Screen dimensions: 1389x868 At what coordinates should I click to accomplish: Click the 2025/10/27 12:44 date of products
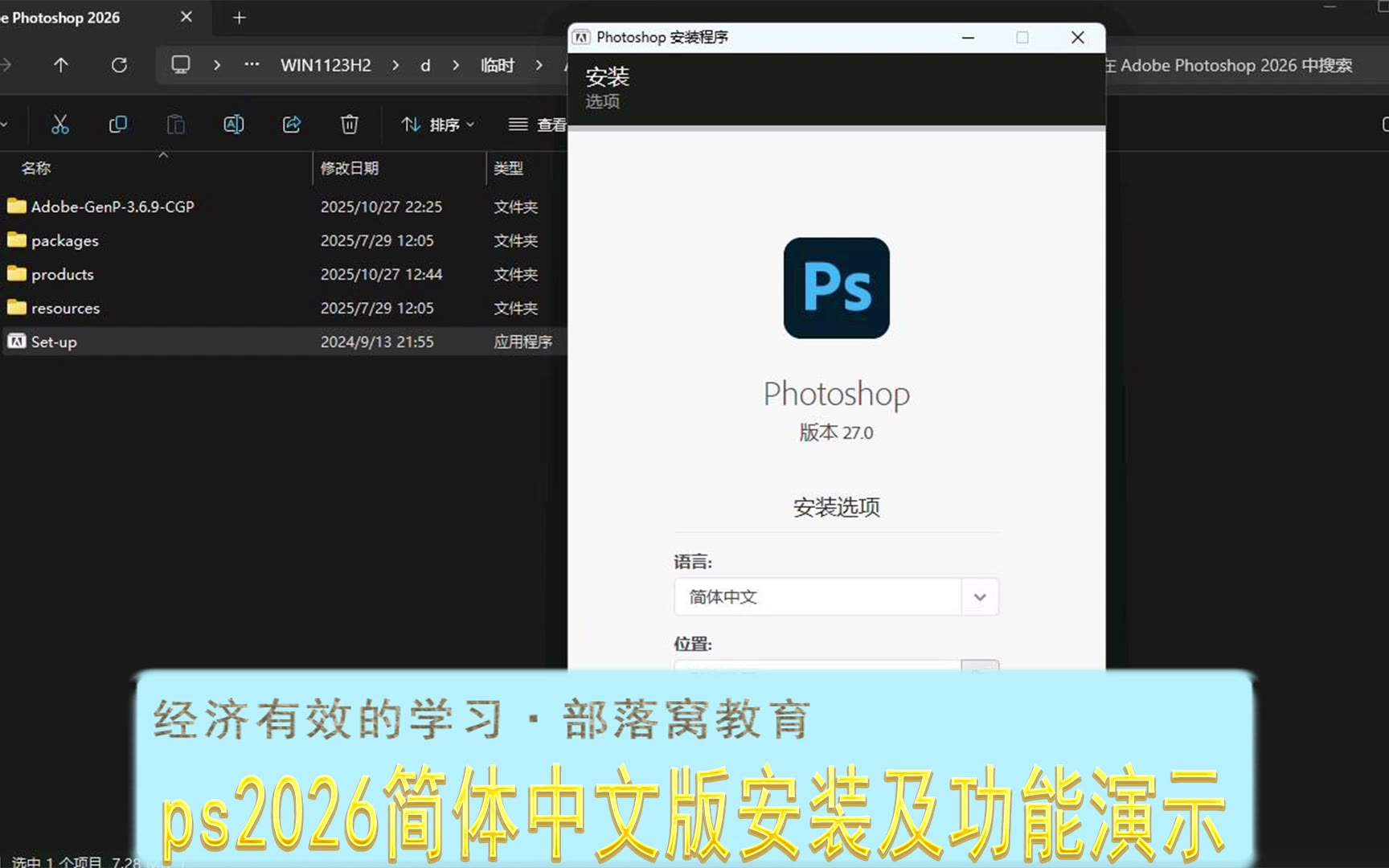[x=381, y=274]
